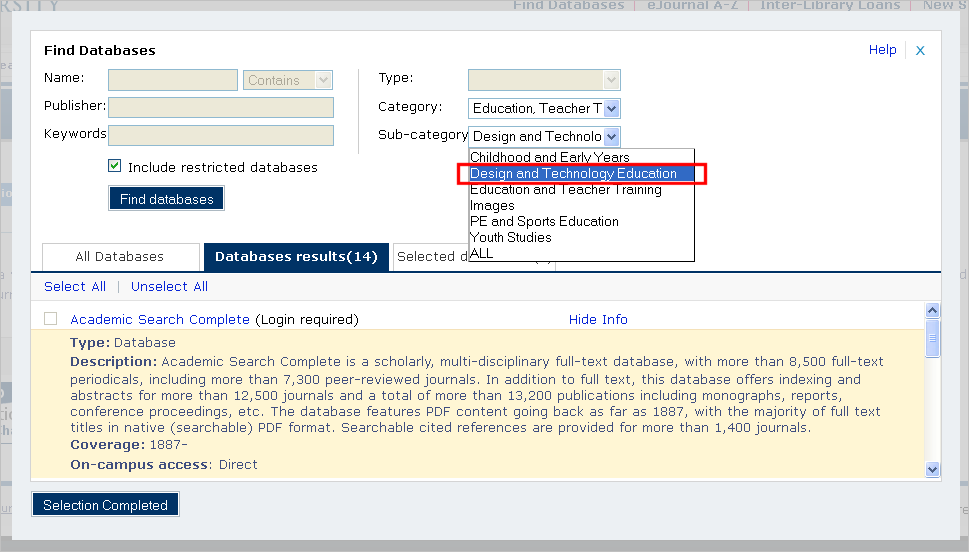This screenshot has width=969, height=552.
Task: Click the Selection Completed button
Action: coord(105,505)
